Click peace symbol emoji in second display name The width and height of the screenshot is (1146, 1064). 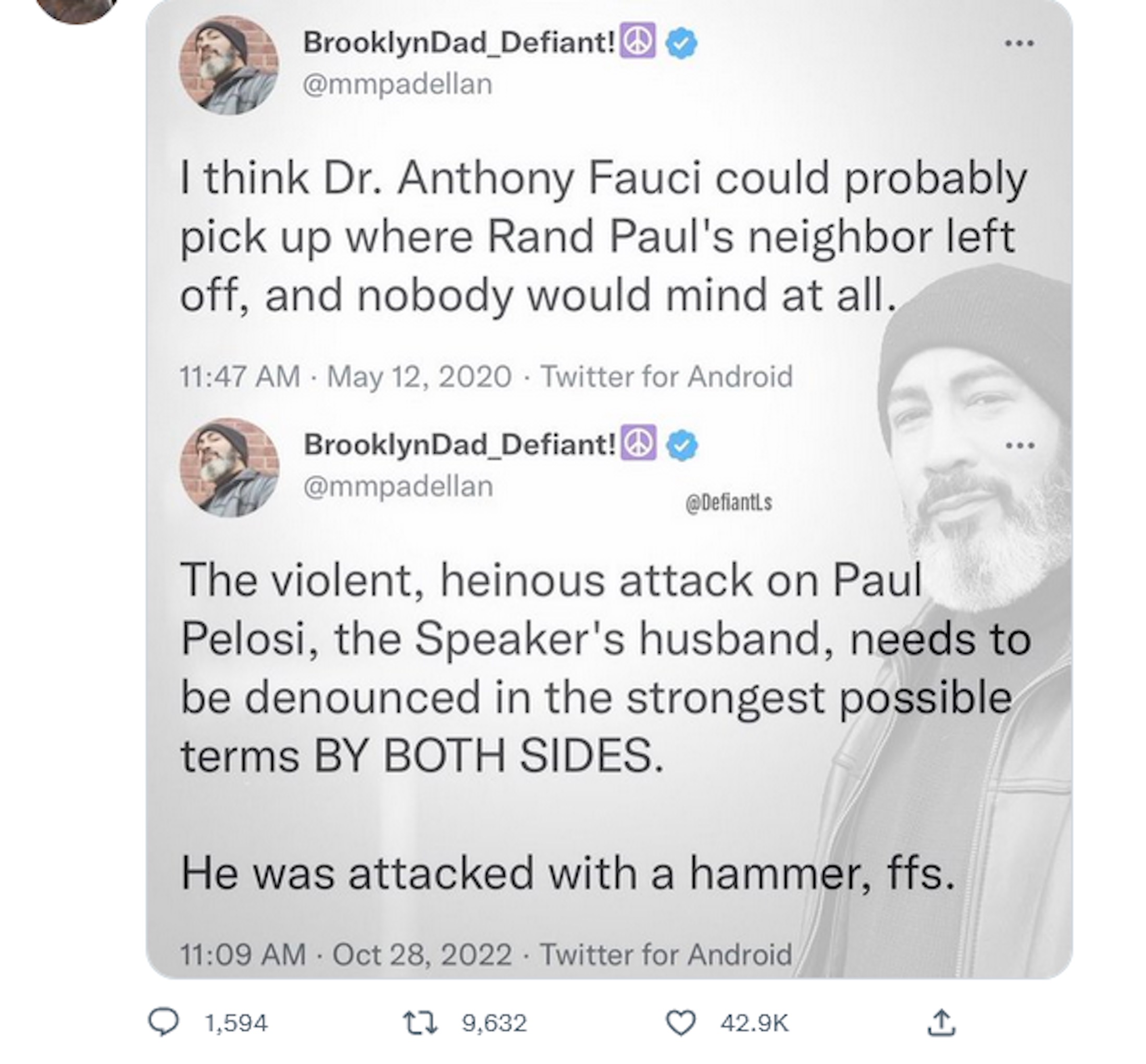[x=638, y=444]
